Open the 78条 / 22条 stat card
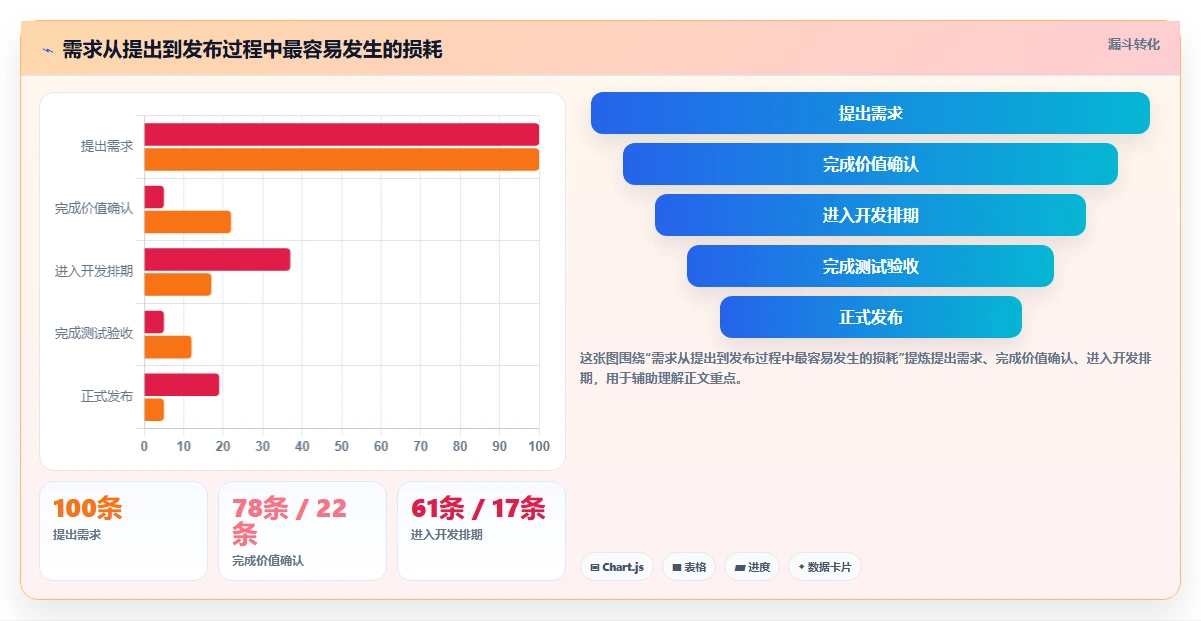The height and width of the screenshot is (621, 1201). point(302,531)
